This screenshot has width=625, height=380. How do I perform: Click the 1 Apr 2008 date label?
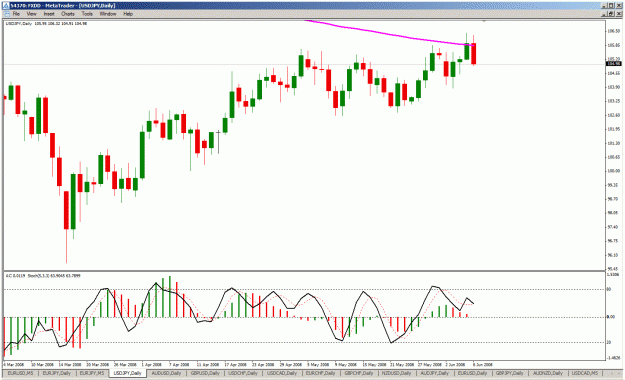(x=152, y=364)
